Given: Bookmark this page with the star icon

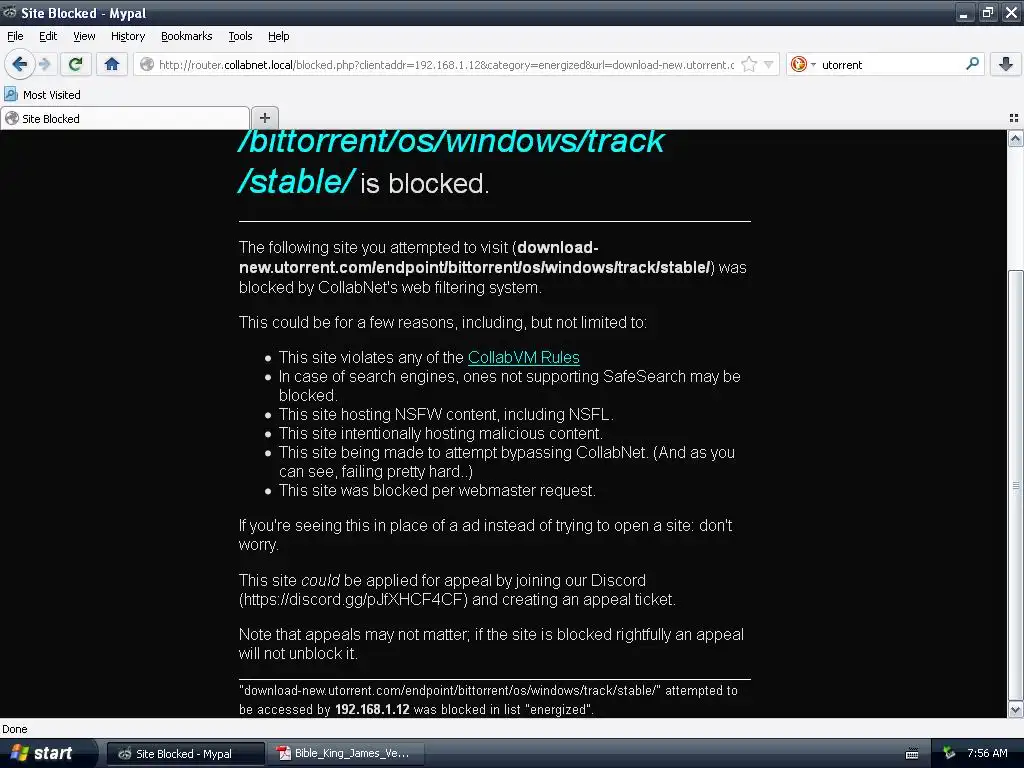Looking at the screenshot, I should [749, 65].
